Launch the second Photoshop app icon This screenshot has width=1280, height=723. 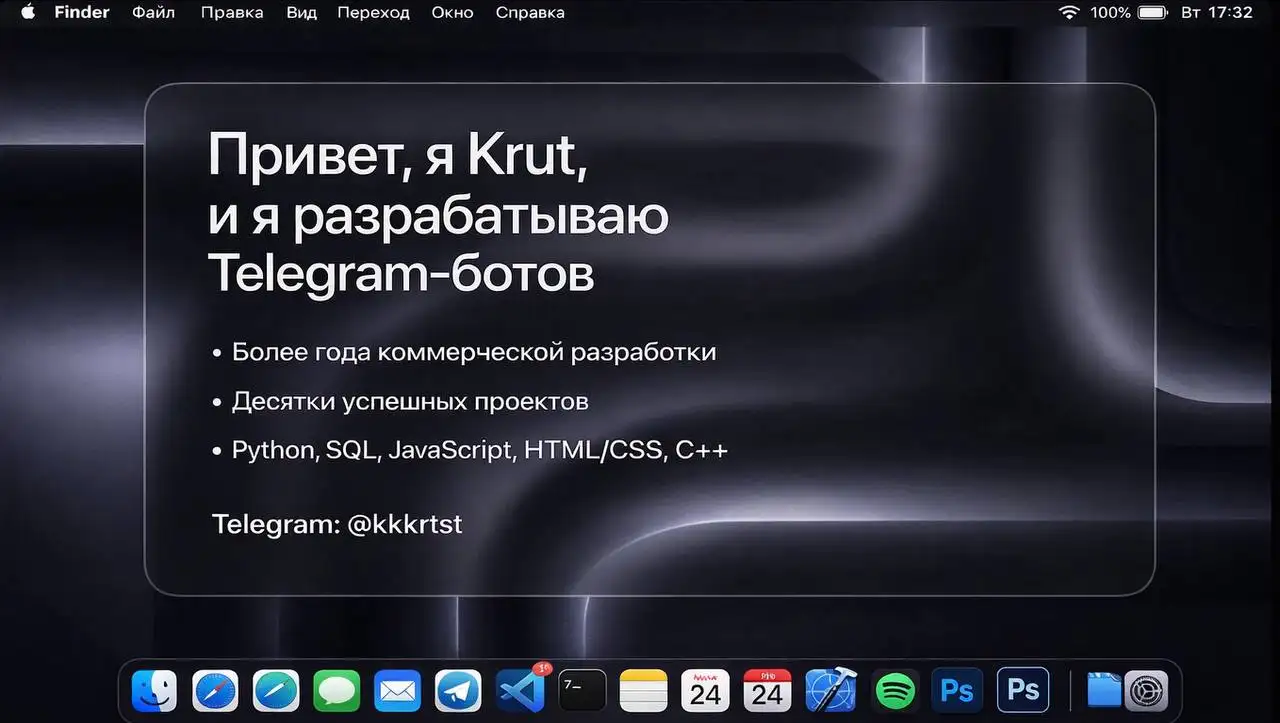point(1022,690)
